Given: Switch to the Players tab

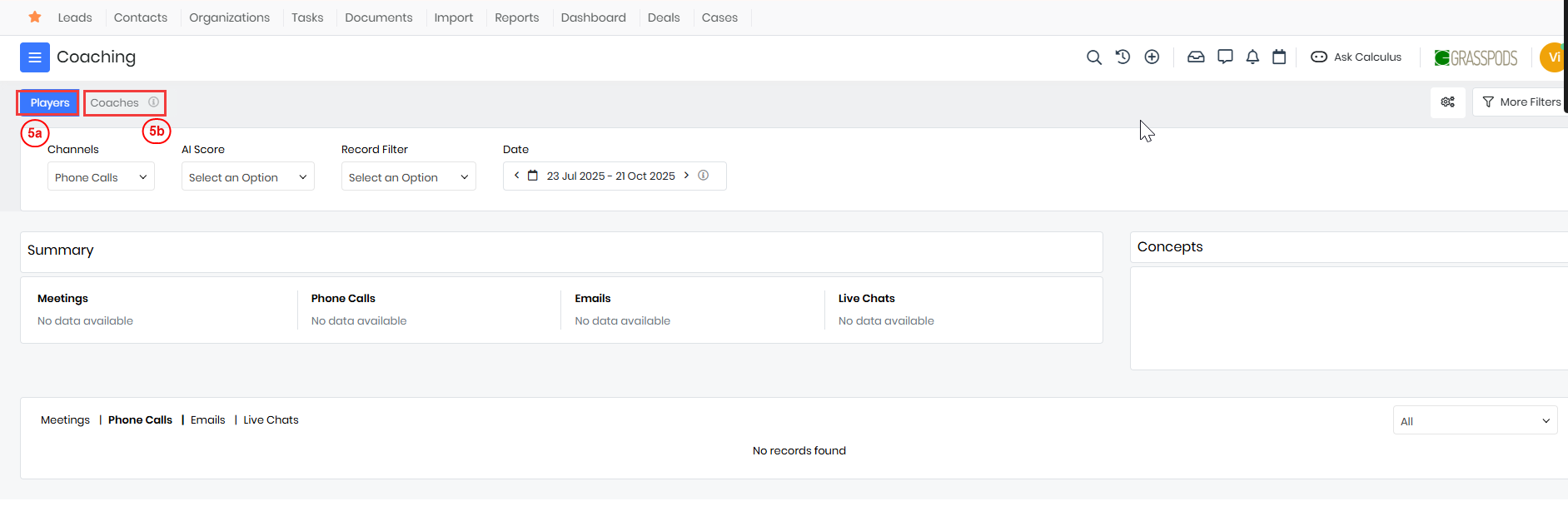Looking at the screenshot, I should click(50, 103).
